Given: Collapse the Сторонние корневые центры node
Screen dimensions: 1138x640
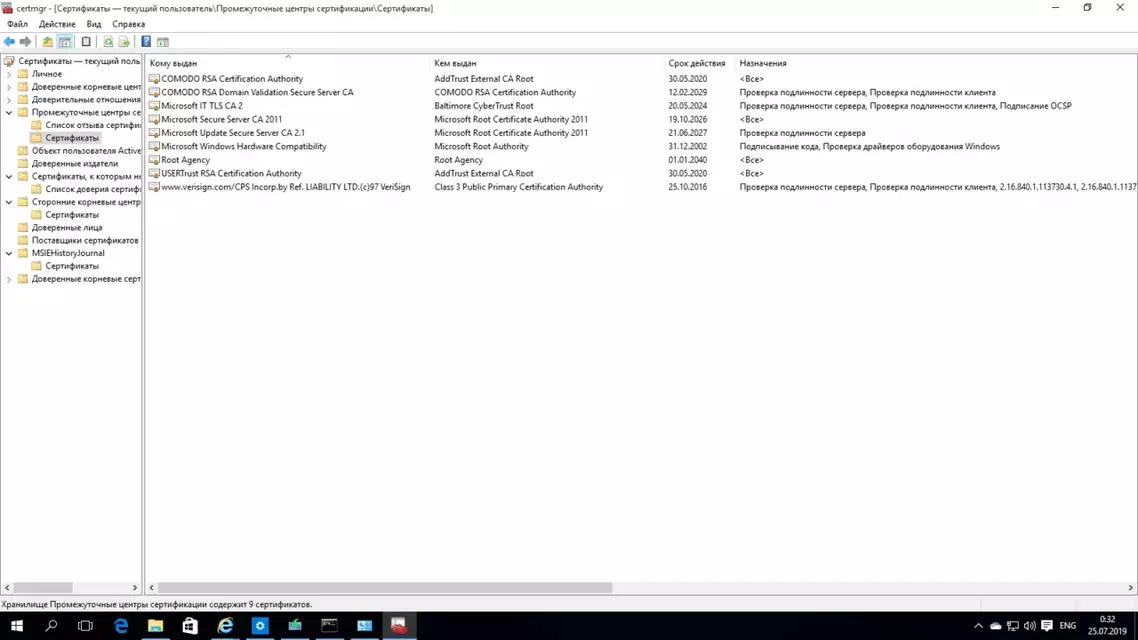Looking at the screenshot, I should click(x=9, y=202).
